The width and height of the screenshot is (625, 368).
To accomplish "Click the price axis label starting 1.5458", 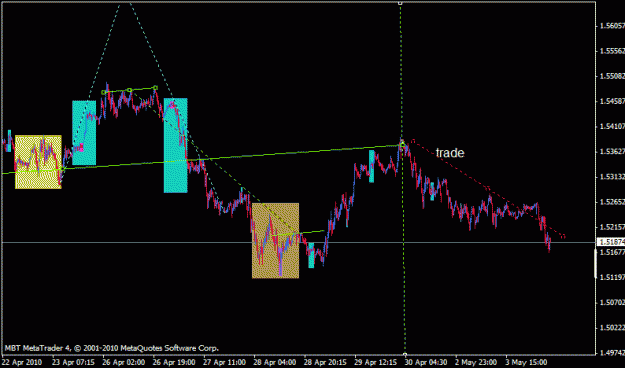I will 612,101.
